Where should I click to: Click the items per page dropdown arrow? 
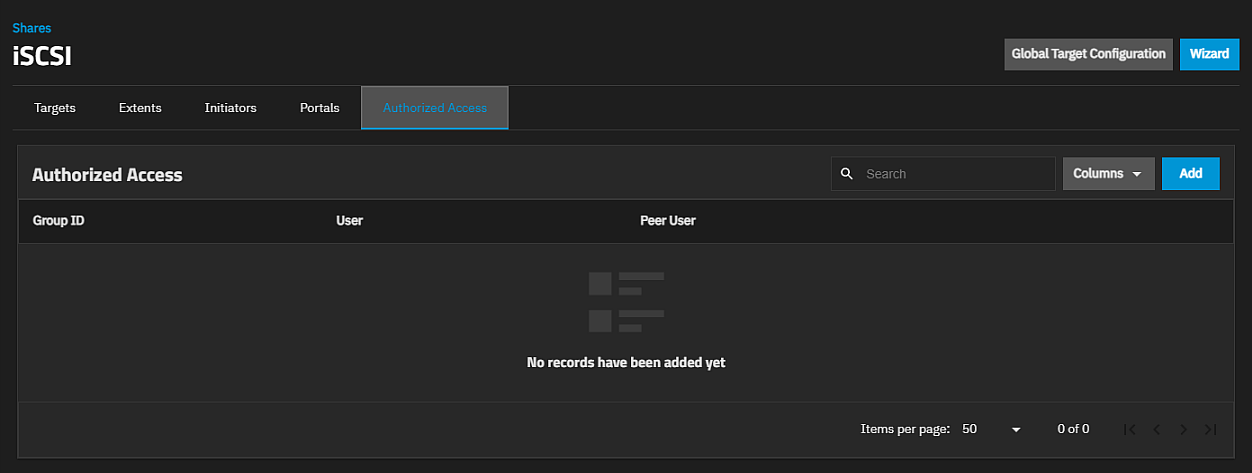(1016, 429)
